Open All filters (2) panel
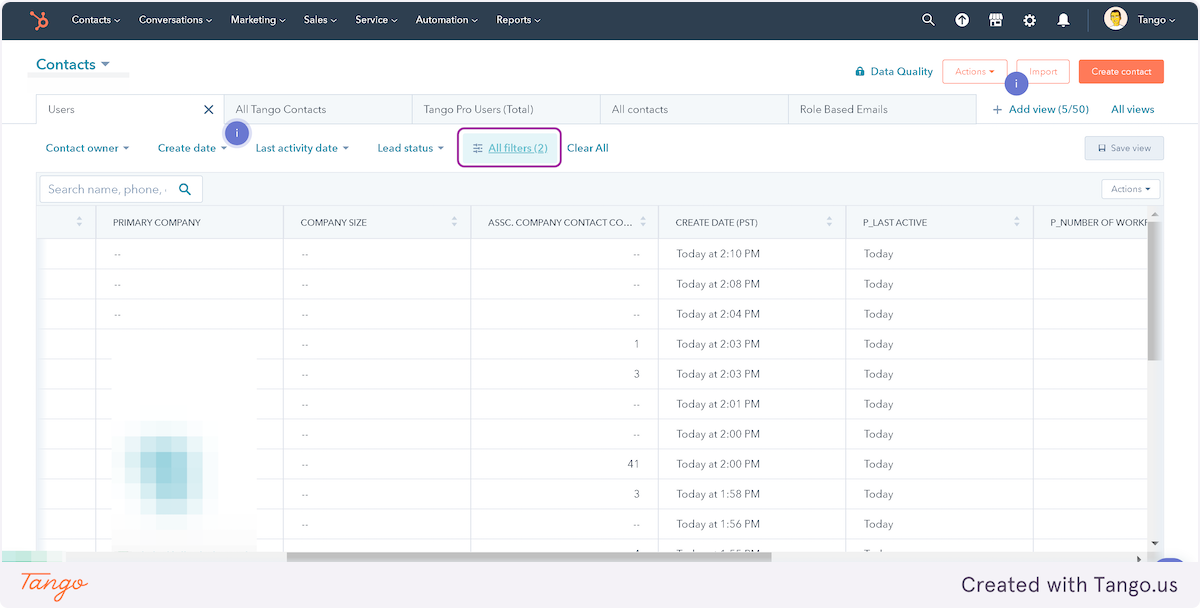1200x608 pixels. point(509,148)
